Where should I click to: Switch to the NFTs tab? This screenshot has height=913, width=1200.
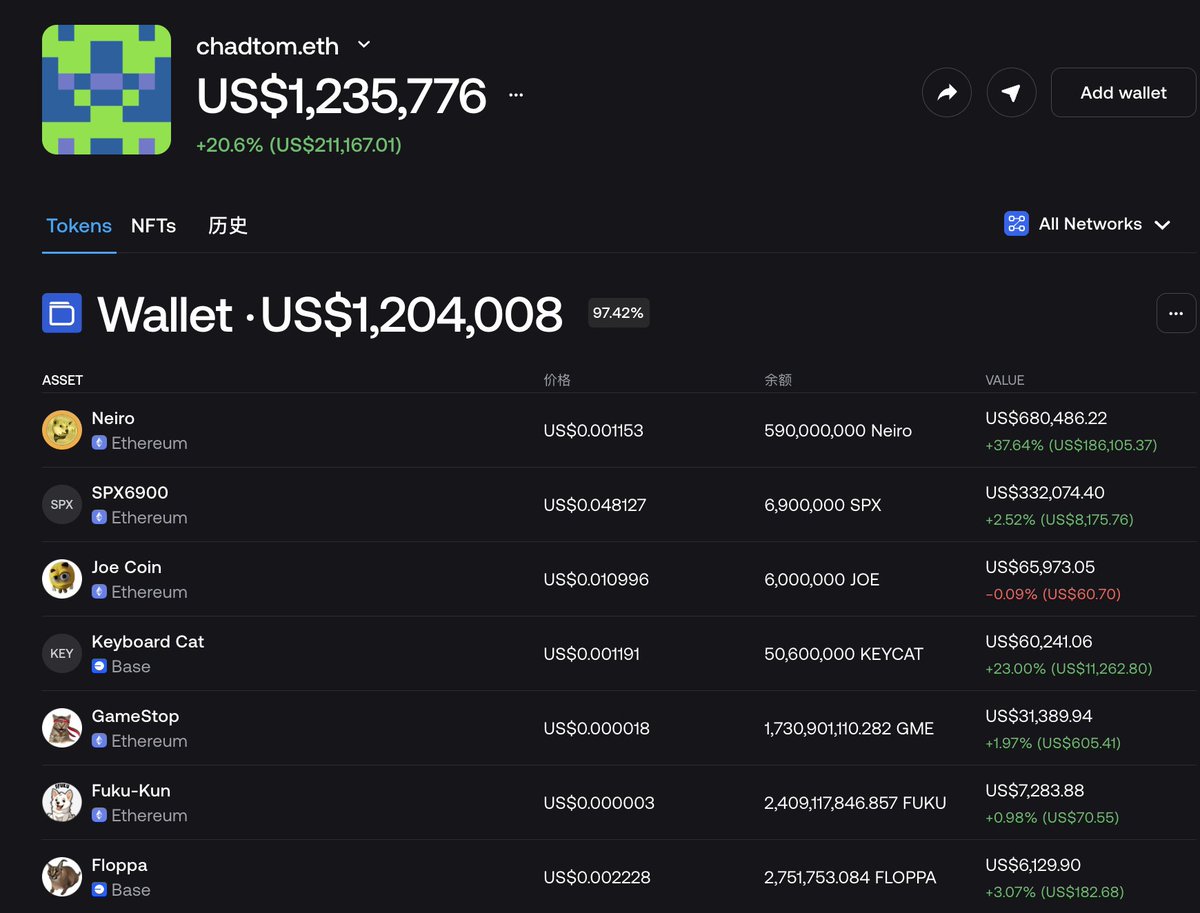click(153, 225)
